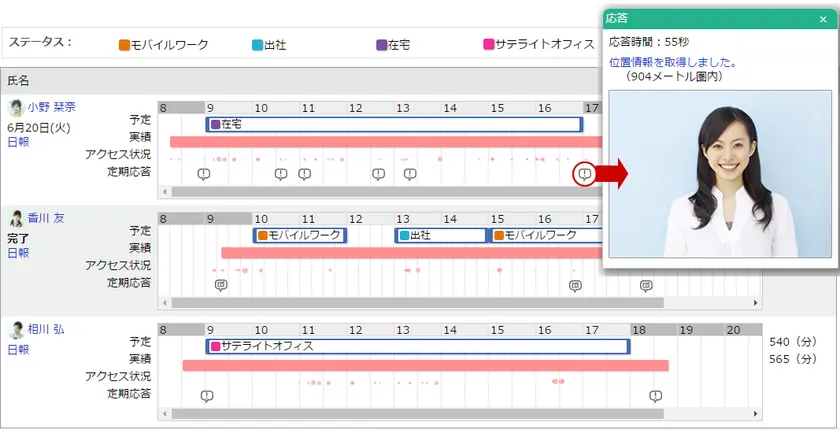Select 相川 弘's サテライトオフィス schedule bar
Viewport: 840px width, 430px height.
418,346
